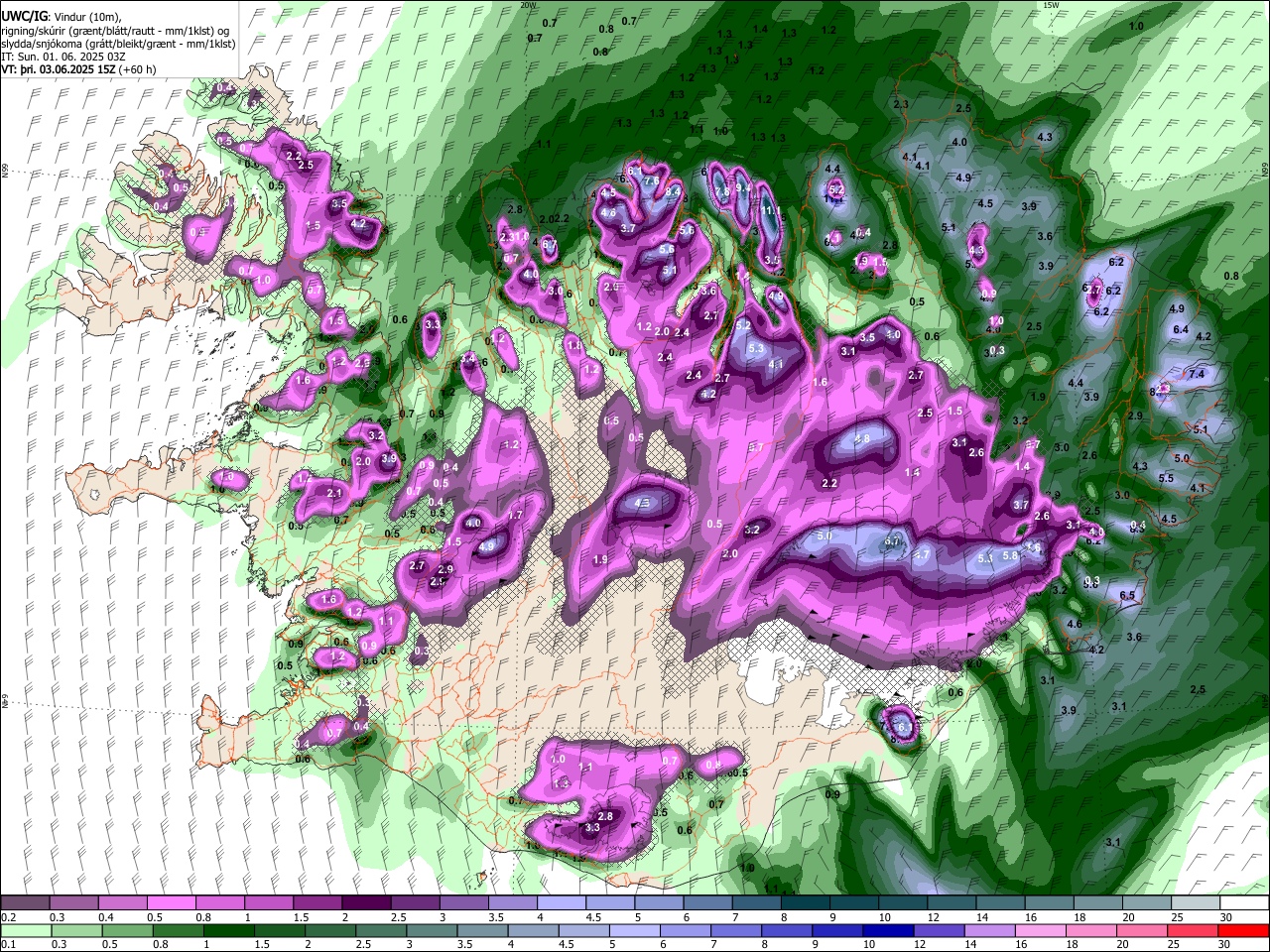
Task: Click the 'slydda/snjókoma (grátt/bleikt/grænt' description line
Action: [119, 44]
